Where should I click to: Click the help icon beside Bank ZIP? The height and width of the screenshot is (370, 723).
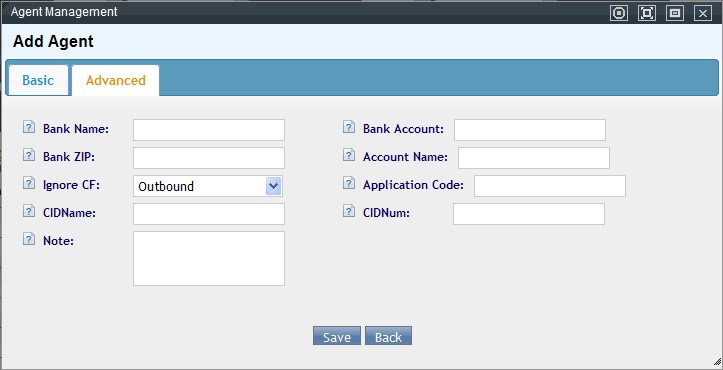pyautogui.click(x=29, y=155)
